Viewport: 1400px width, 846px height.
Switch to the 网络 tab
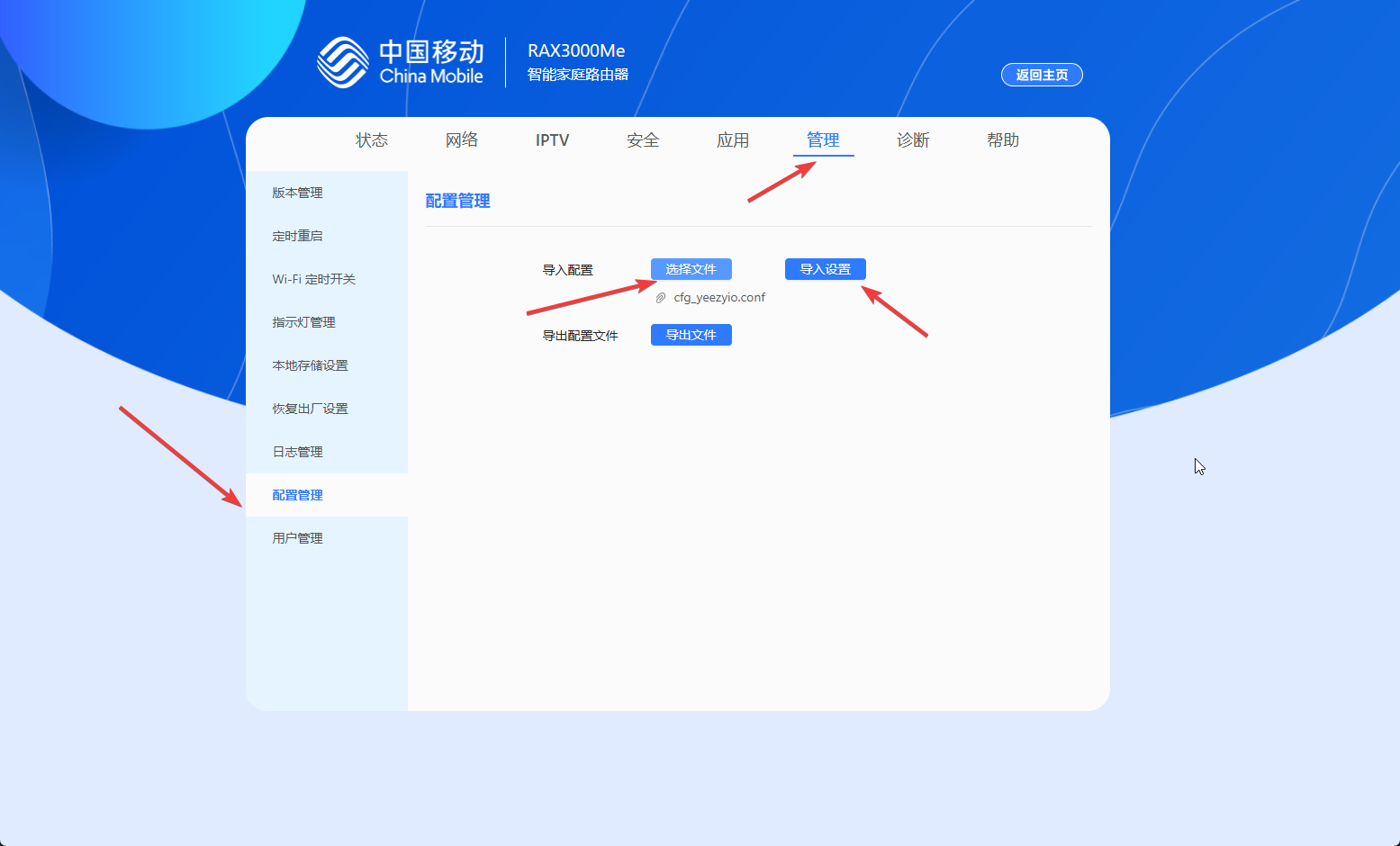pyautogui.click(x=462, y=140)
